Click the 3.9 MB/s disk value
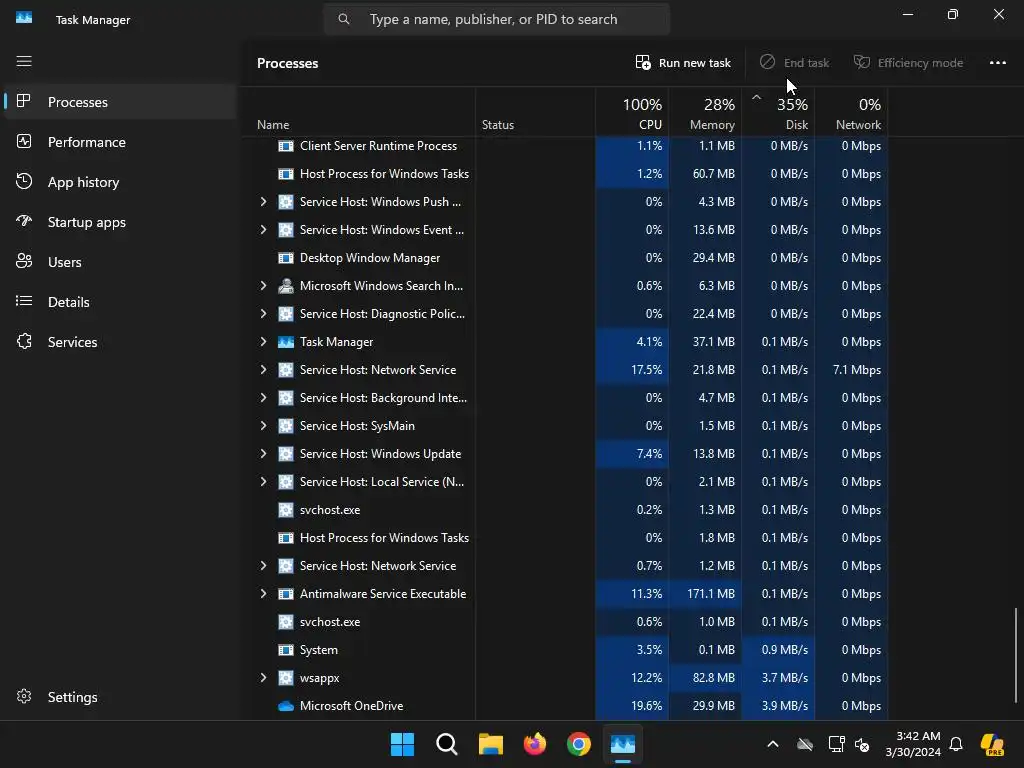Image resolution: width=1024 pixels, height=768 pixels. coord(784,706)
